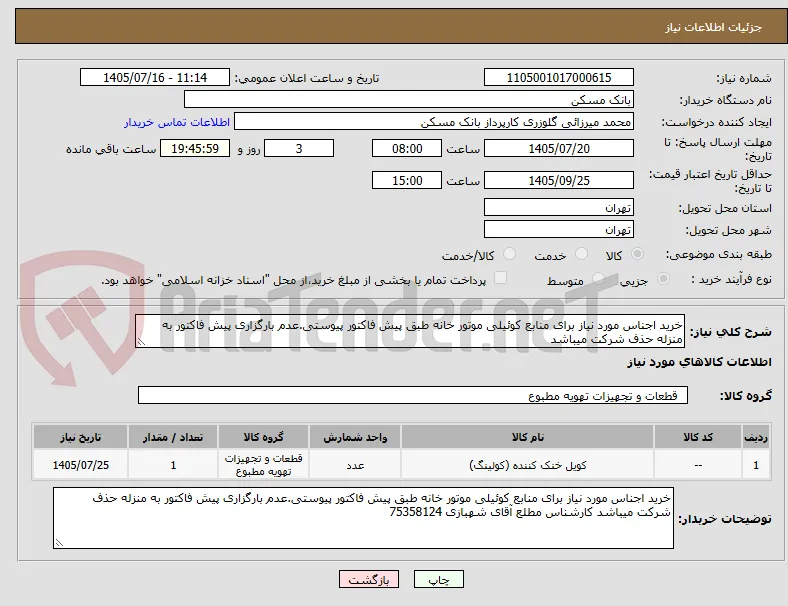
Task: Click the price validity time 15:00
Action: 407,180
